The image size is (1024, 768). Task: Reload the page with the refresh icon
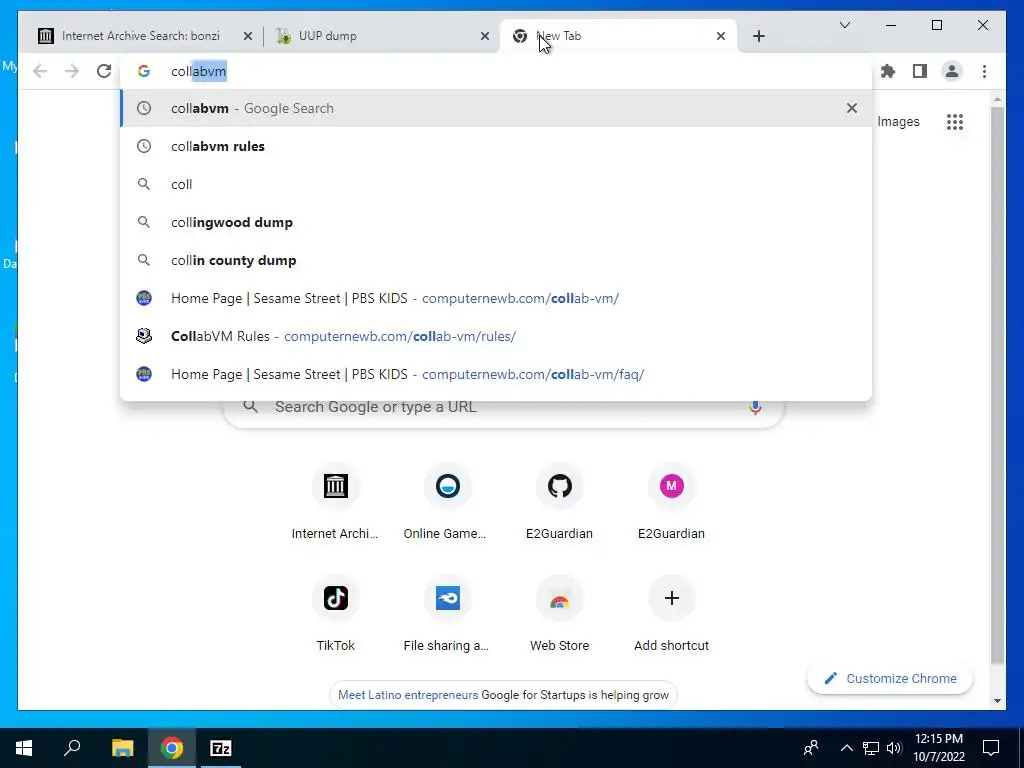(104, 71)
